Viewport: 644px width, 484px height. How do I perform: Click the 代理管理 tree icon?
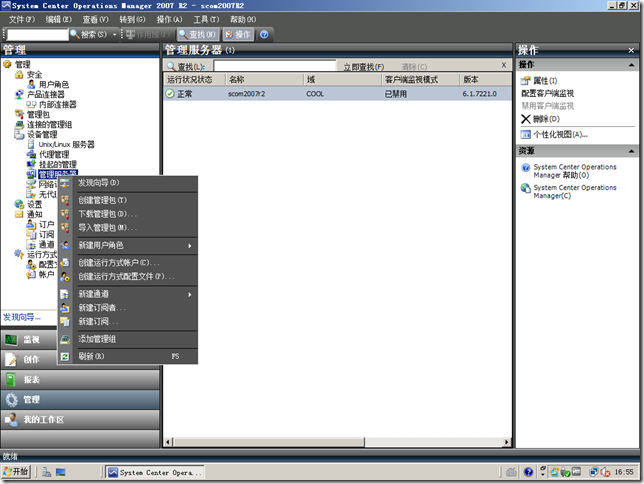tap(31, 154)
